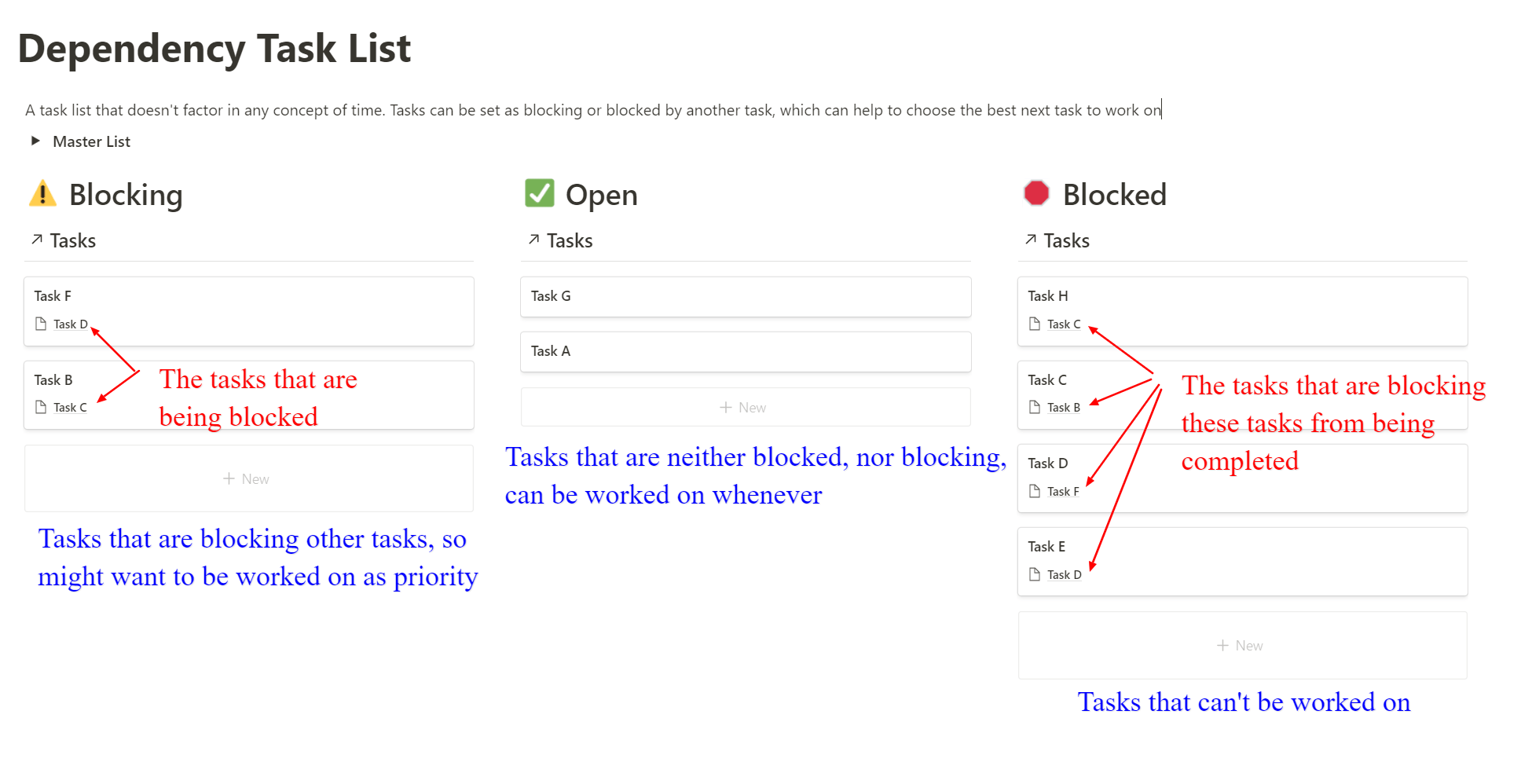Open linked Tasks arrow in Open column
Viewport: 1532px width, 784px height.
pos(534,240)
